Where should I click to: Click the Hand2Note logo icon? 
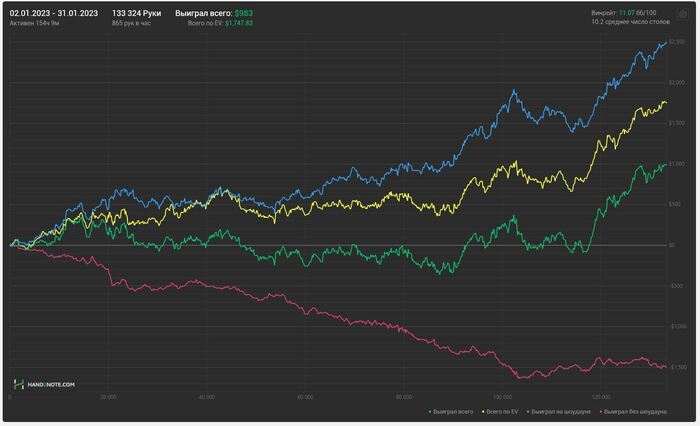[19, 384]
